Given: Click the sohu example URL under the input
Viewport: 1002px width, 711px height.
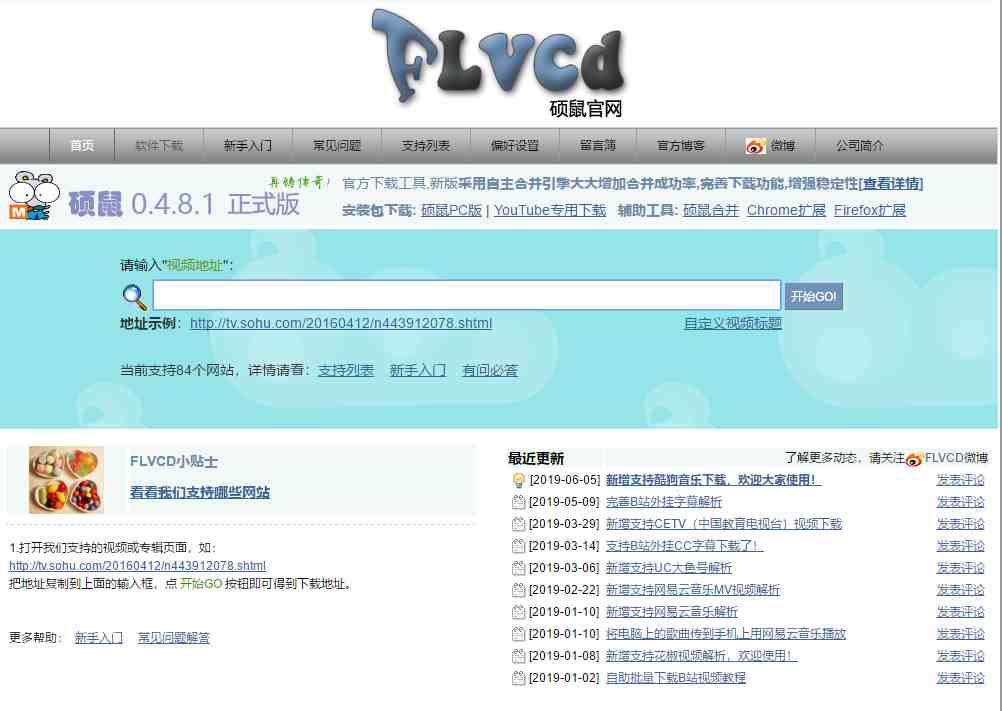Looking at the screenshot, I should [x=341, y=323].
